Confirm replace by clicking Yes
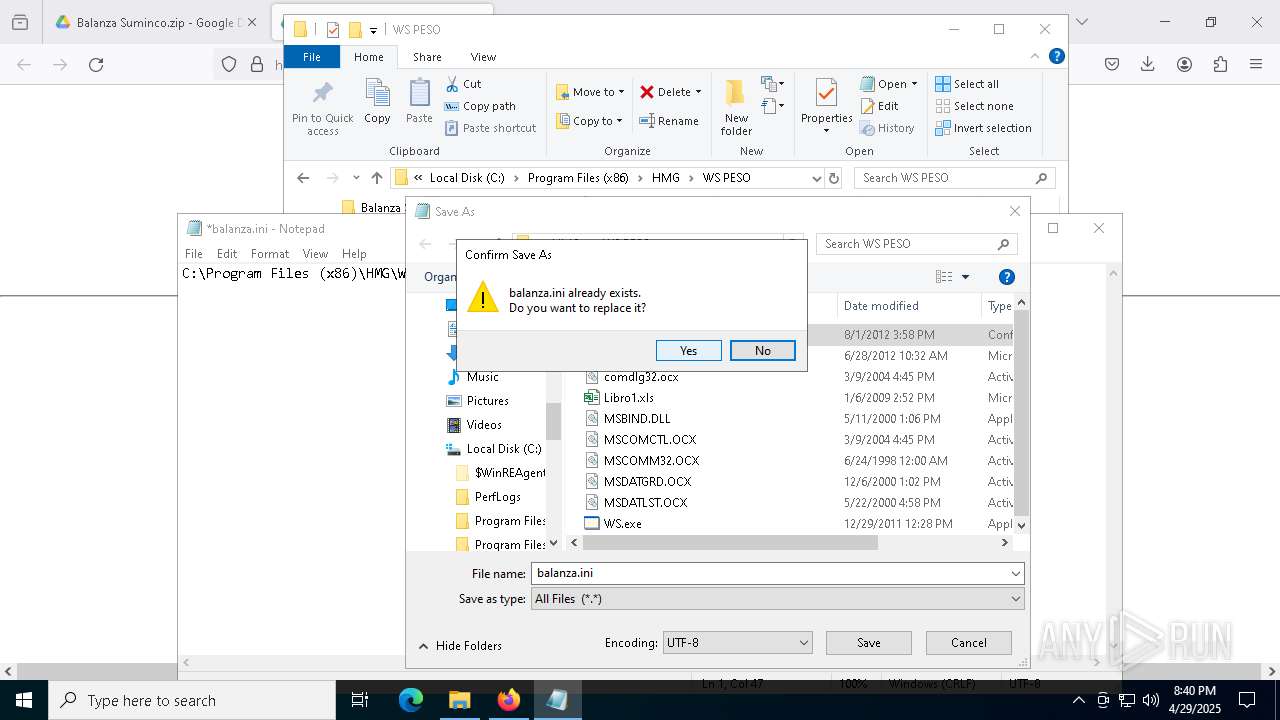Screen dimensions: 1280x720 [x=688, y=350]
